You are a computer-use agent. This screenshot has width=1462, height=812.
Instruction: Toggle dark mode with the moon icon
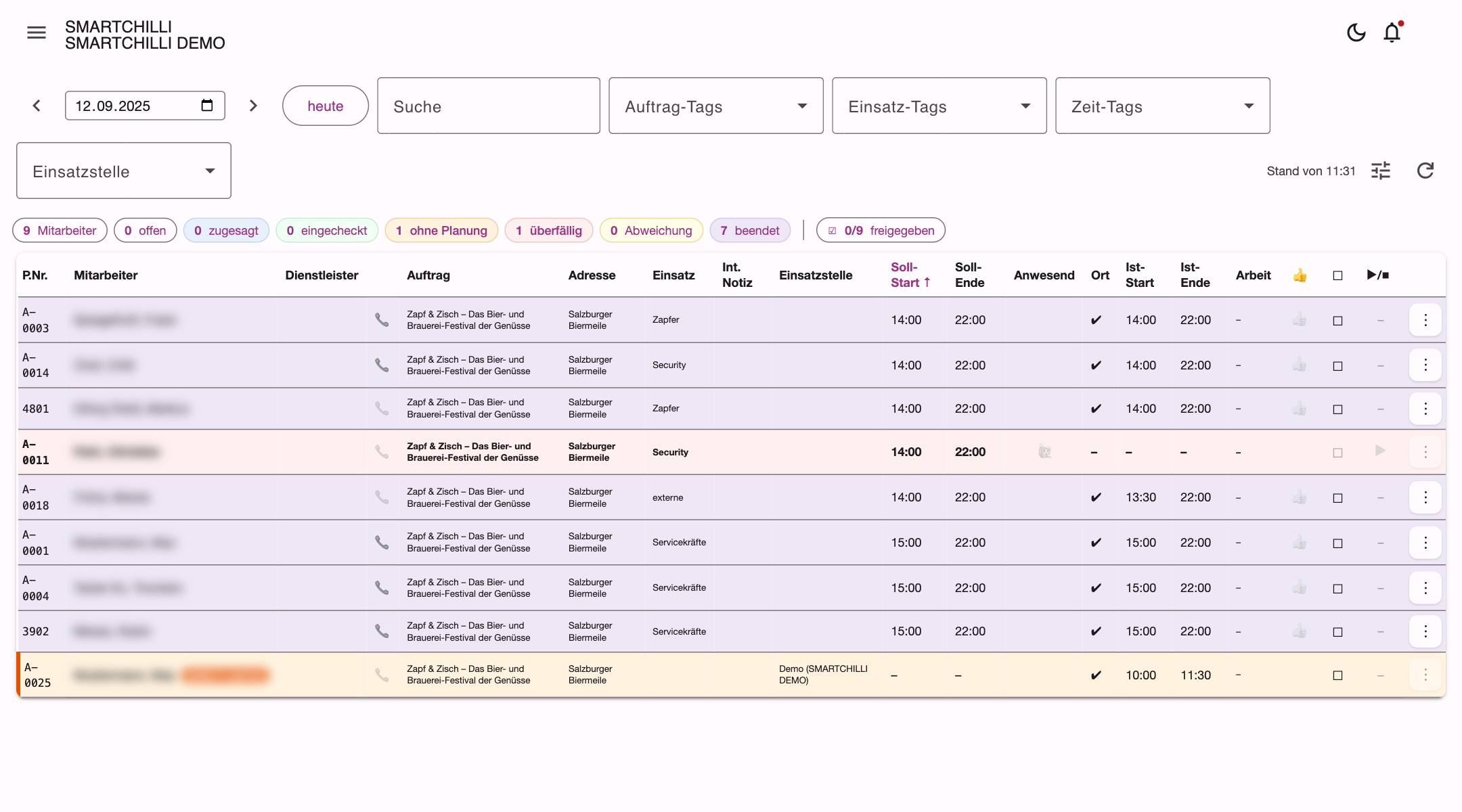click(1356, 32)
